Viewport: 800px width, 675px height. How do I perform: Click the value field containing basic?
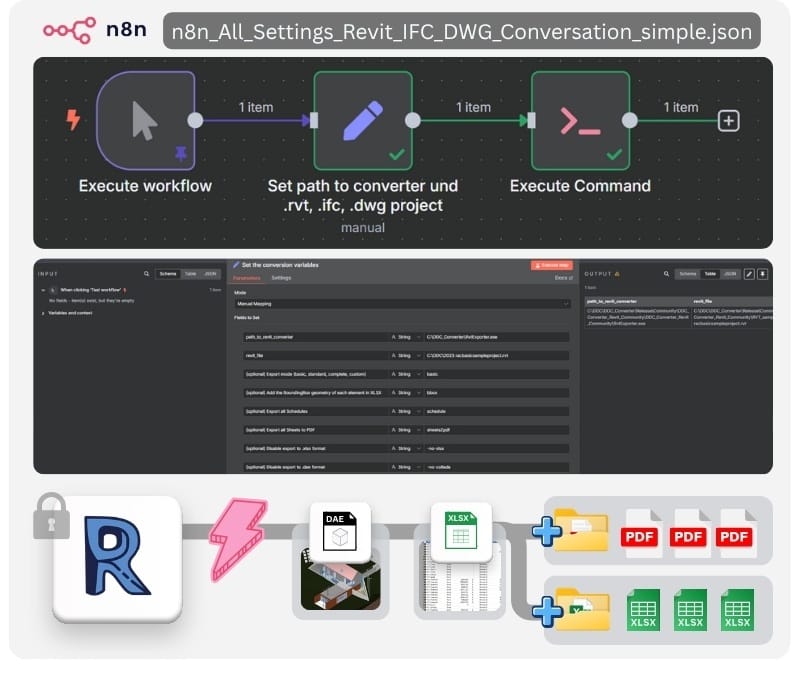(x=496, y=374)
